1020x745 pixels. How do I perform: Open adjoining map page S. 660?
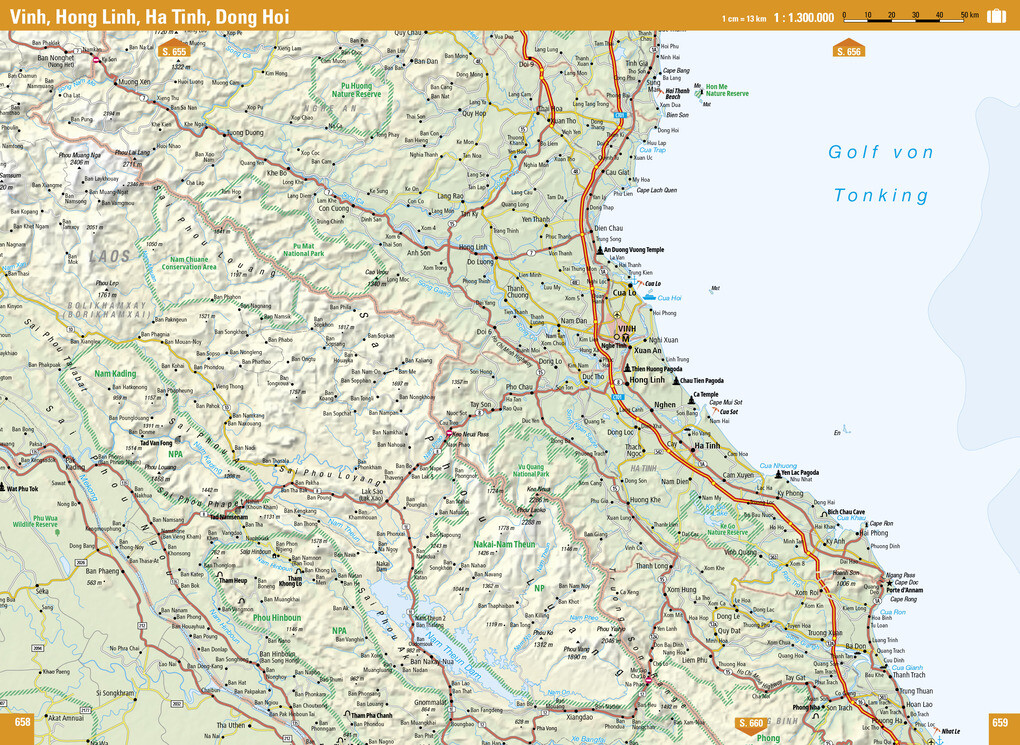pos(751,722)
